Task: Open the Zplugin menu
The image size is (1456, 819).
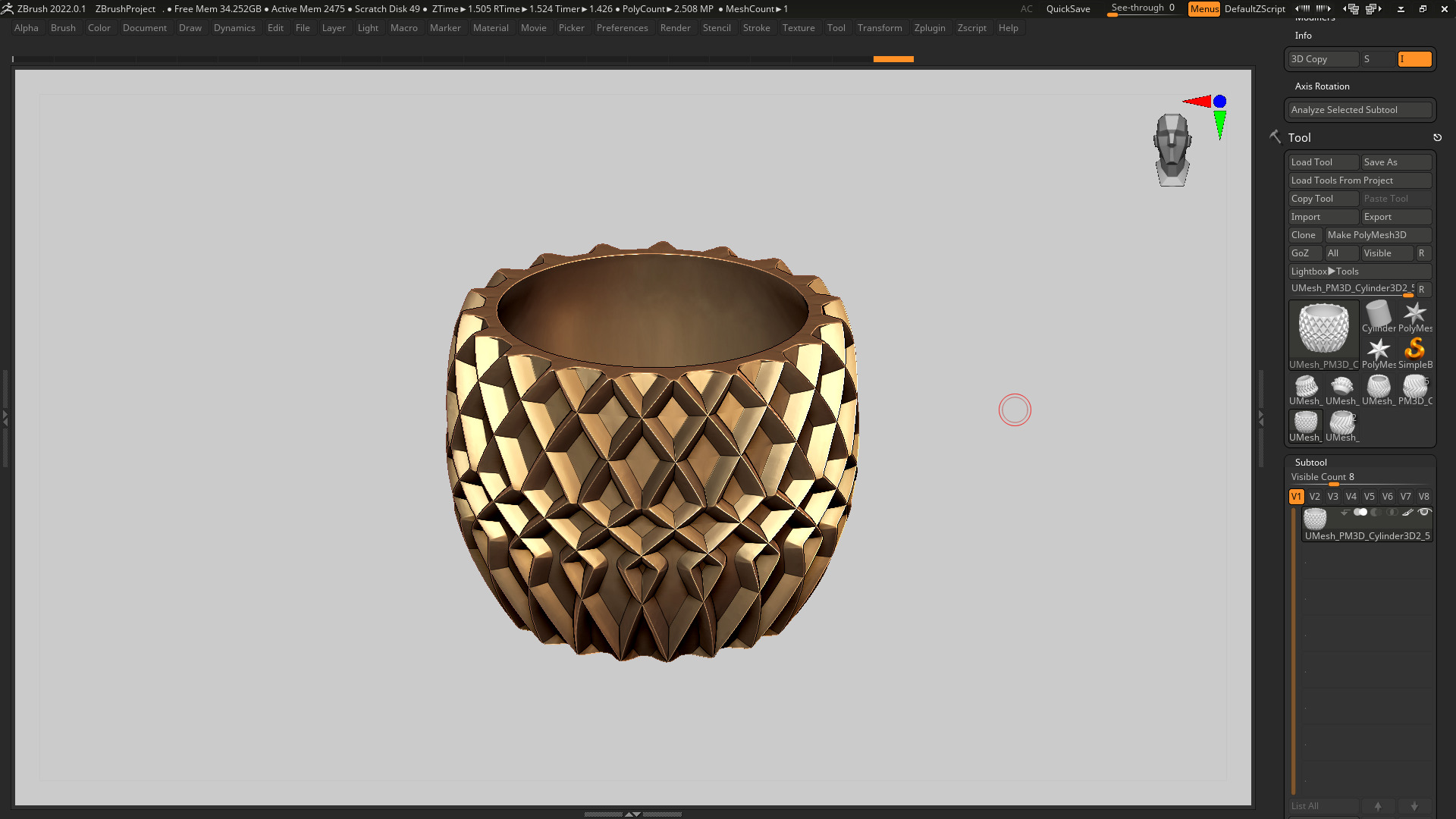Action: pyautogui.click(x=930, y=28)
